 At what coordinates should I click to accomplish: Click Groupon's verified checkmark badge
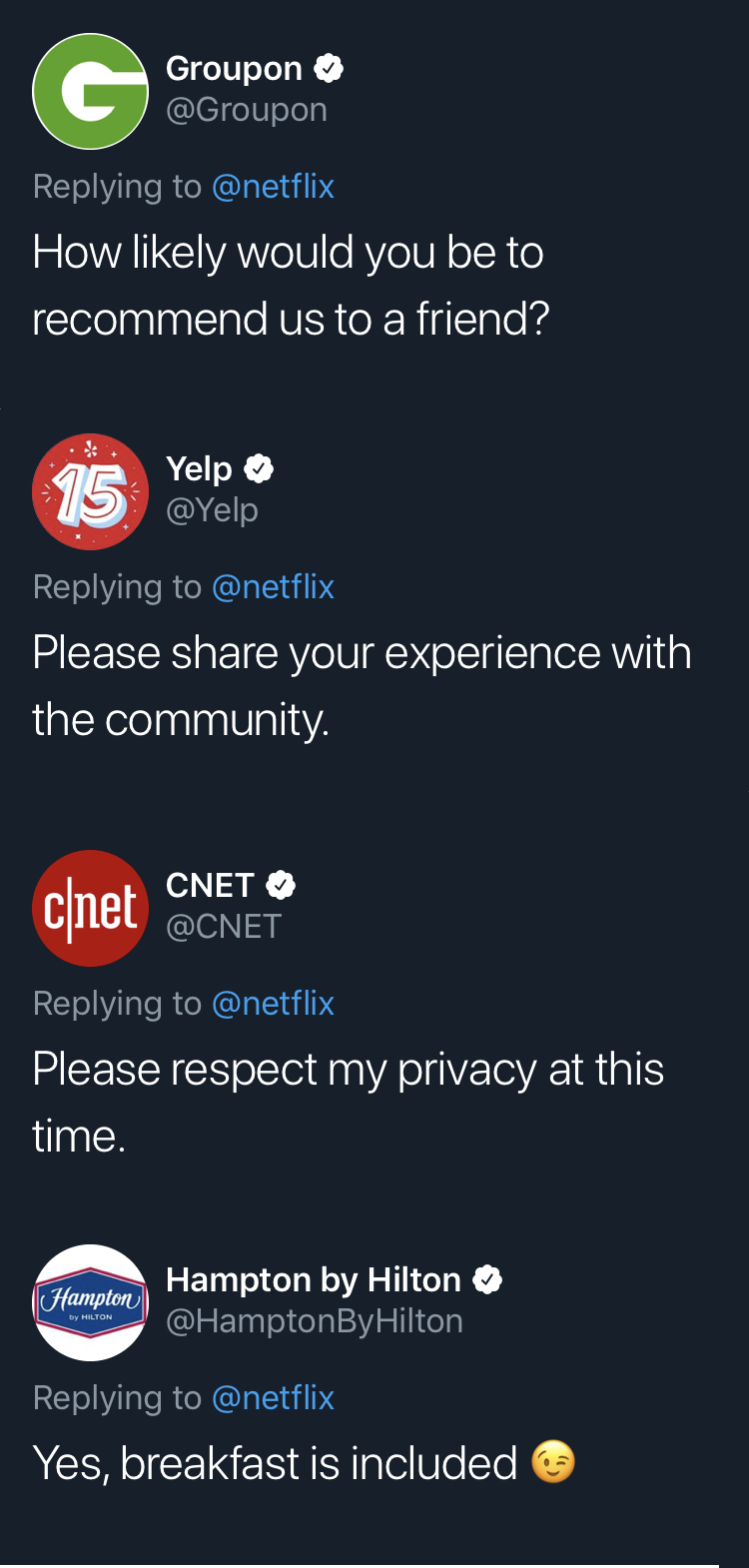coord(329,68)
